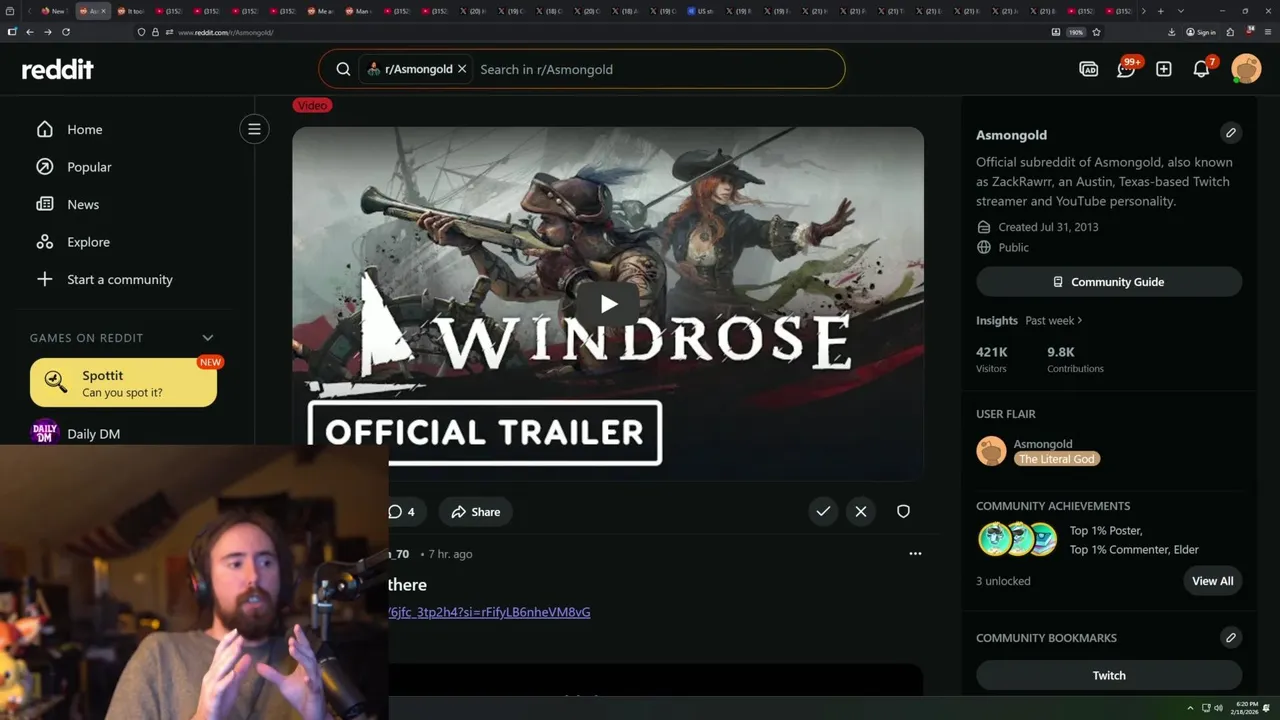Collapse the left navigation sidebar
This screenshot has width=1280, height=720.
pyautogui.click(x=254, y=129)
